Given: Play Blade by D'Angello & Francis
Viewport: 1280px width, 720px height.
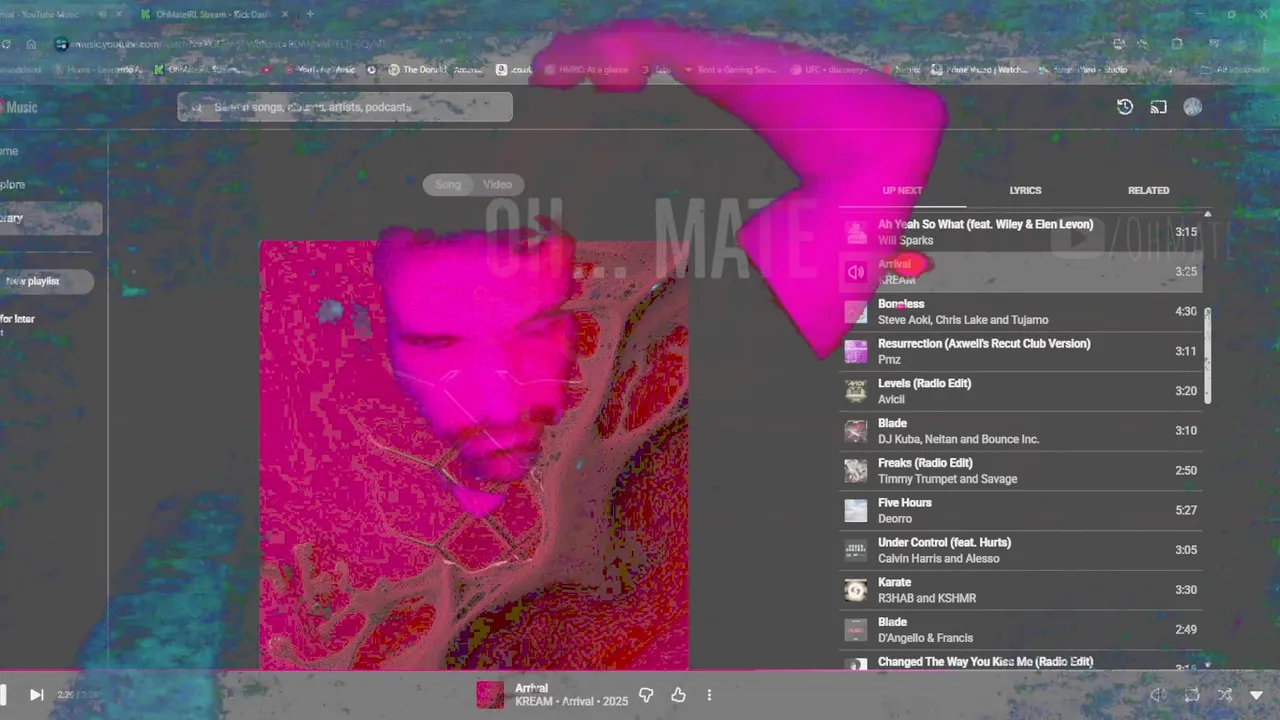Looking at the screenshot, I should (1020, 630).
